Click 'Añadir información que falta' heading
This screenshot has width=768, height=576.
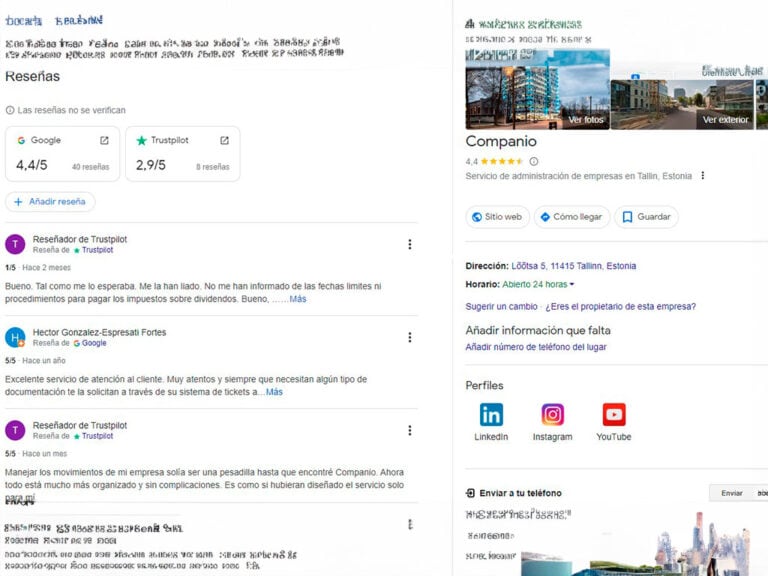[538, 331]
